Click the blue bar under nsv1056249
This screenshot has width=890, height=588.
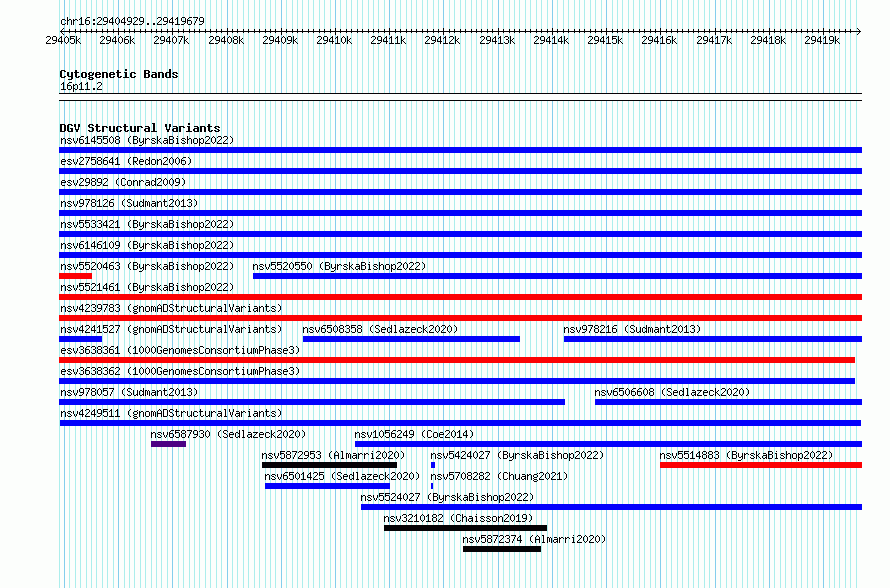(608, 444)
